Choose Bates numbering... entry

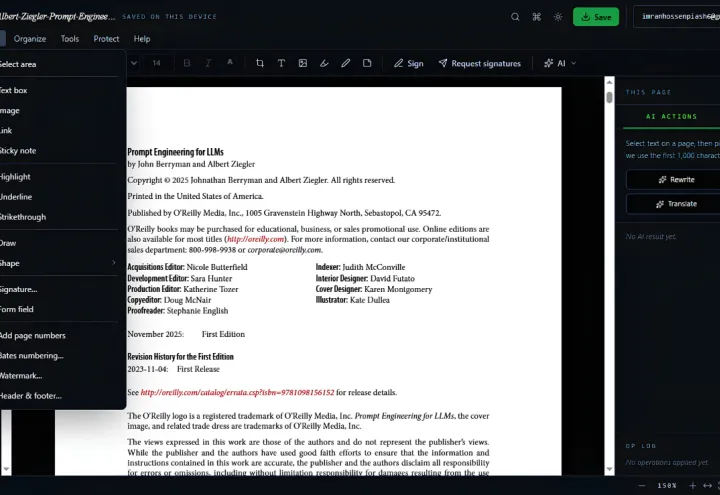coord(61,355)
